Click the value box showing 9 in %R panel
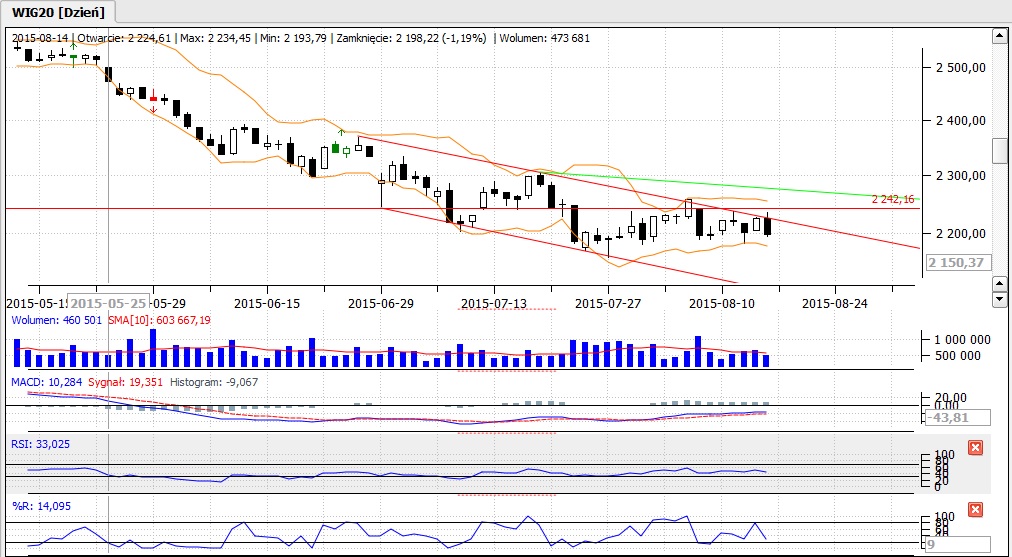This screenshot has height=557, width=1012. (x=957, y=544)
